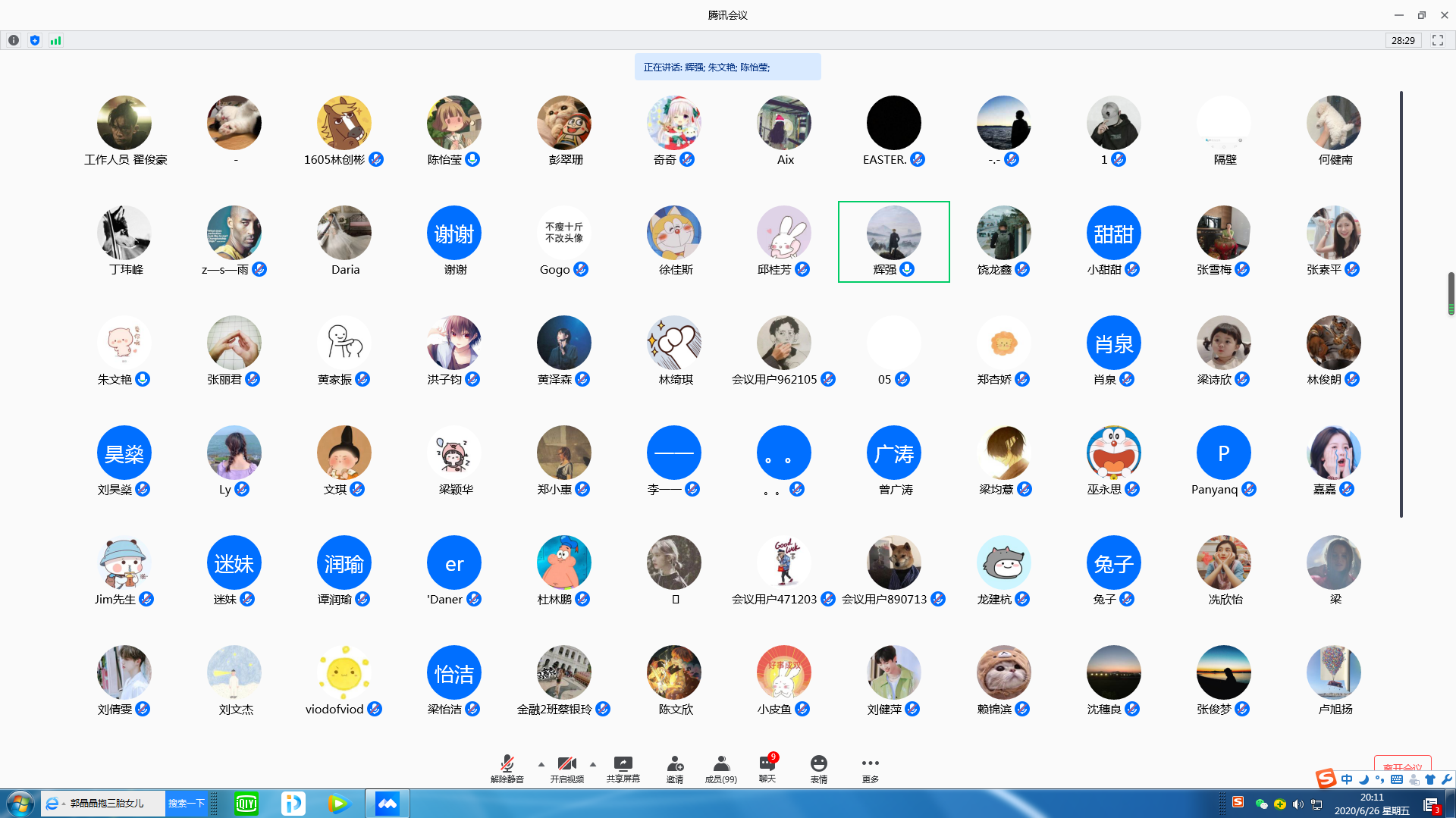
Task: Open the Invite (邀请) dialog
Action: pos(674,767)
